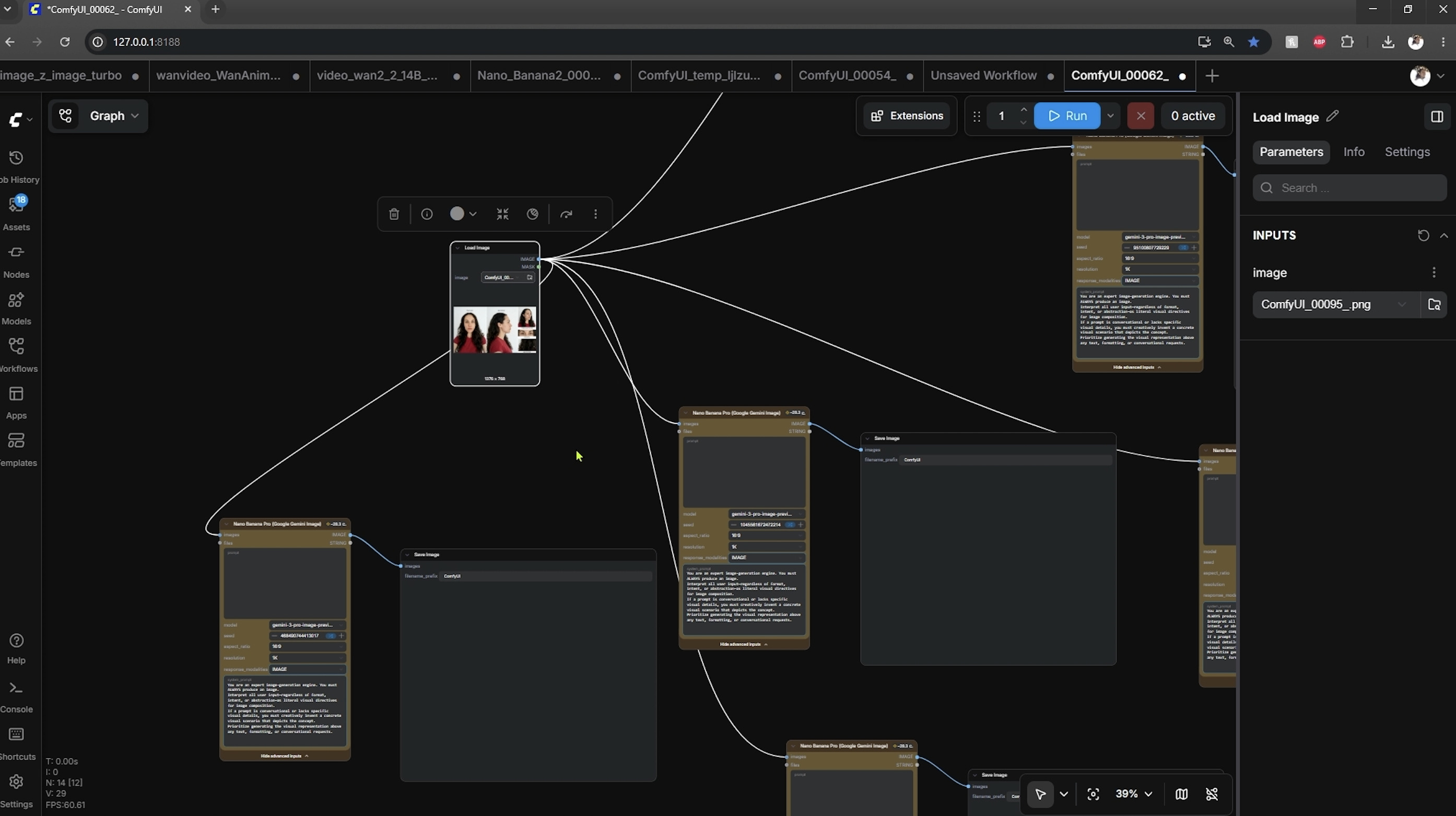Open node info from selection toolbar

[427, 214]
